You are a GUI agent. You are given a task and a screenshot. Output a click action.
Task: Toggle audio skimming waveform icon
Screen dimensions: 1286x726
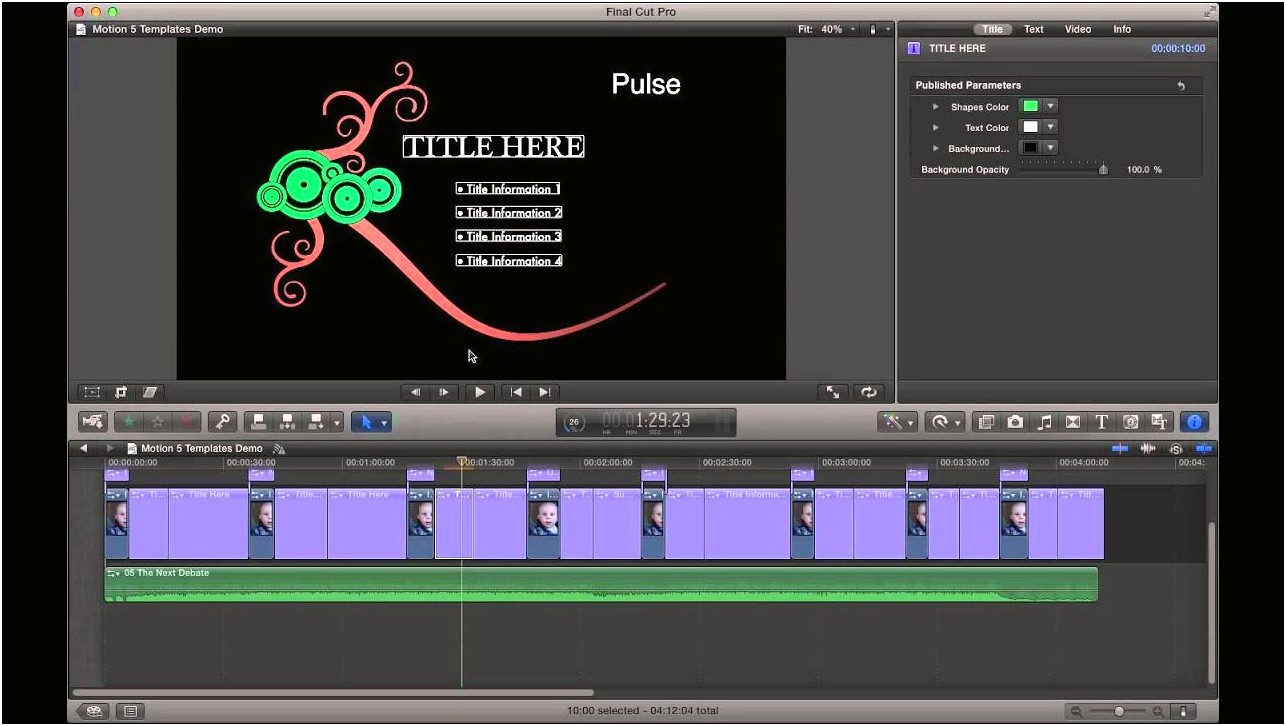[x=1148, y=448]
